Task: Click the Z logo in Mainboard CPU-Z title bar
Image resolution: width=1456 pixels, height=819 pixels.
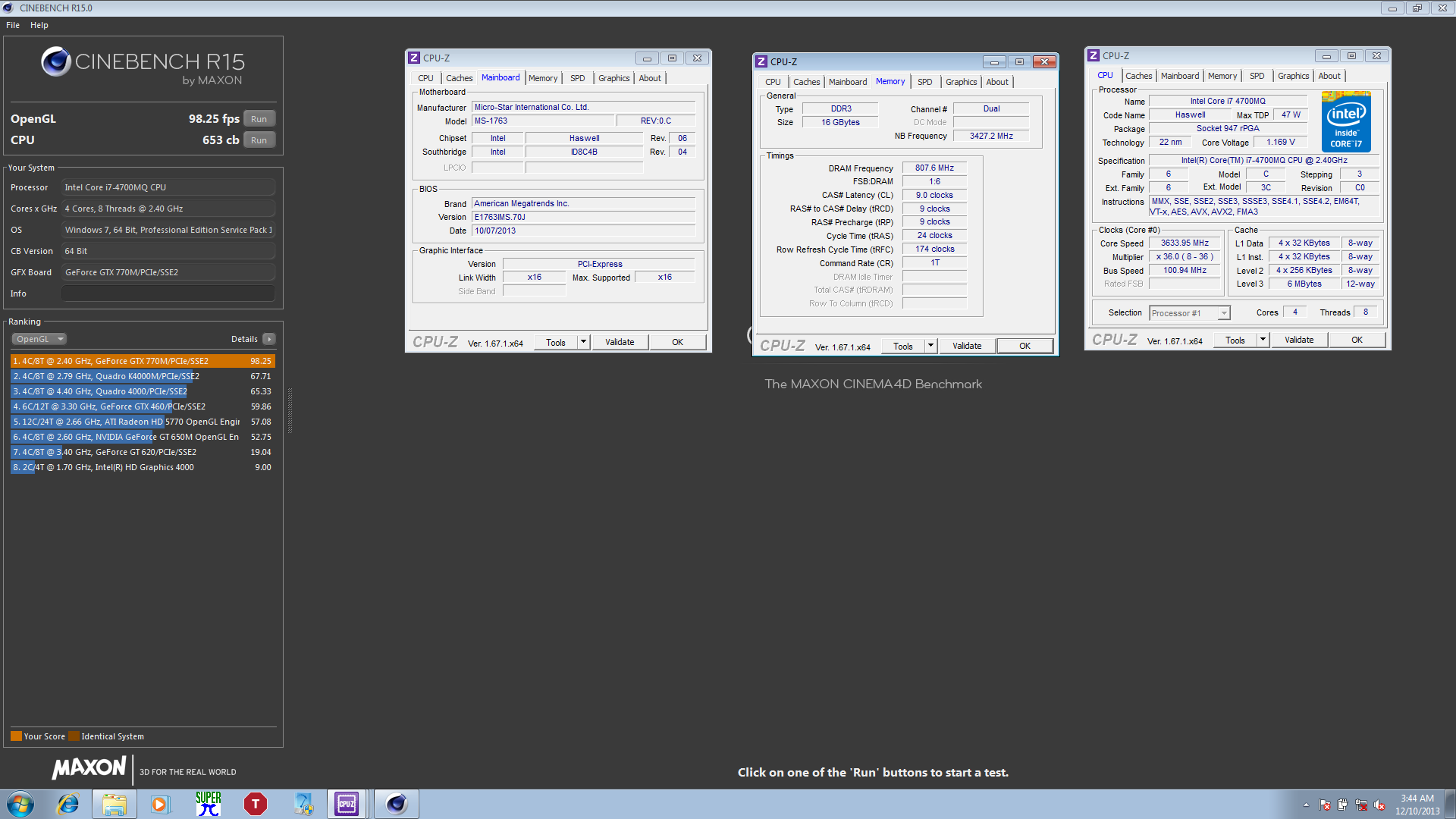Action: pyautogui.click(x=414, y=58)
